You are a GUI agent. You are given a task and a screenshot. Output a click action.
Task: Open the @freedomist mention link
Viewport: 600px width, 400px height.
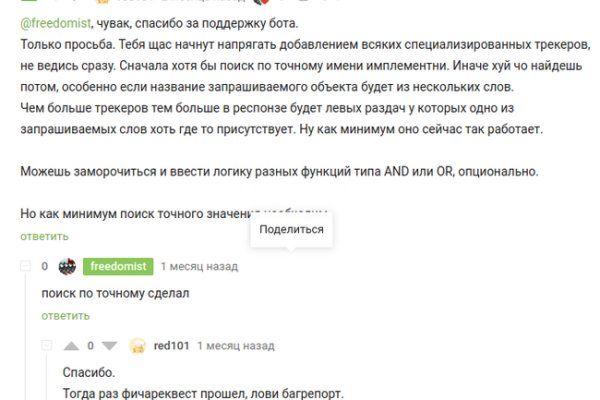tap(52, 23)
